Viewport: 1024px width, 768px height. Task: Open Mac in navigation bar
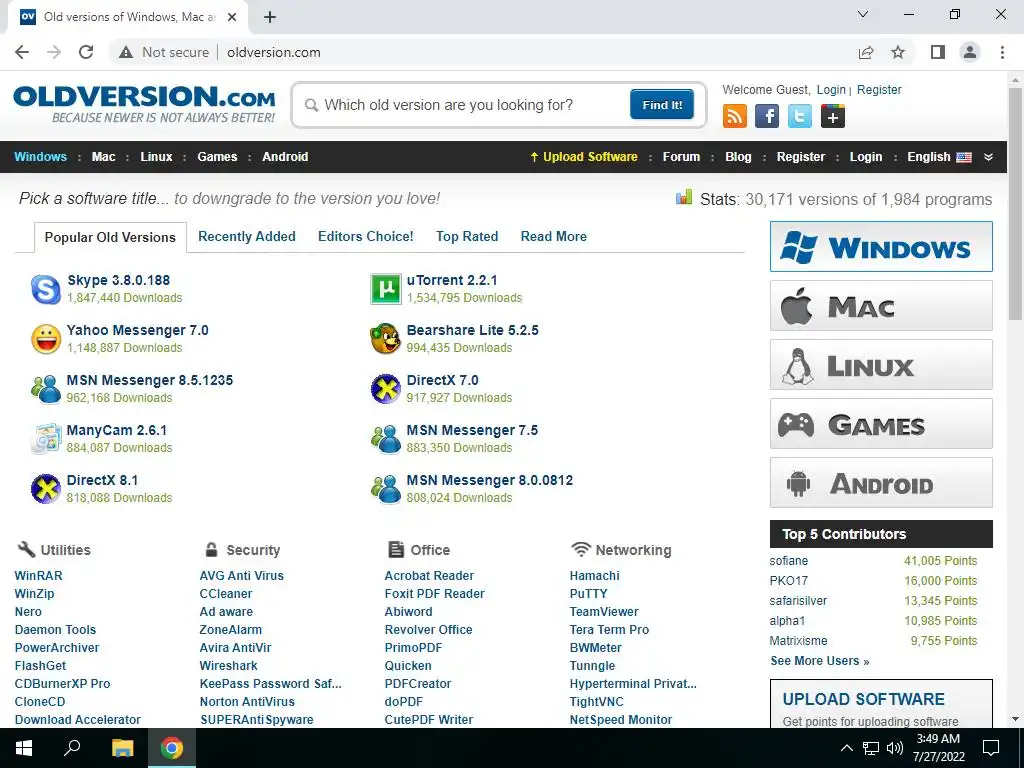103,157
